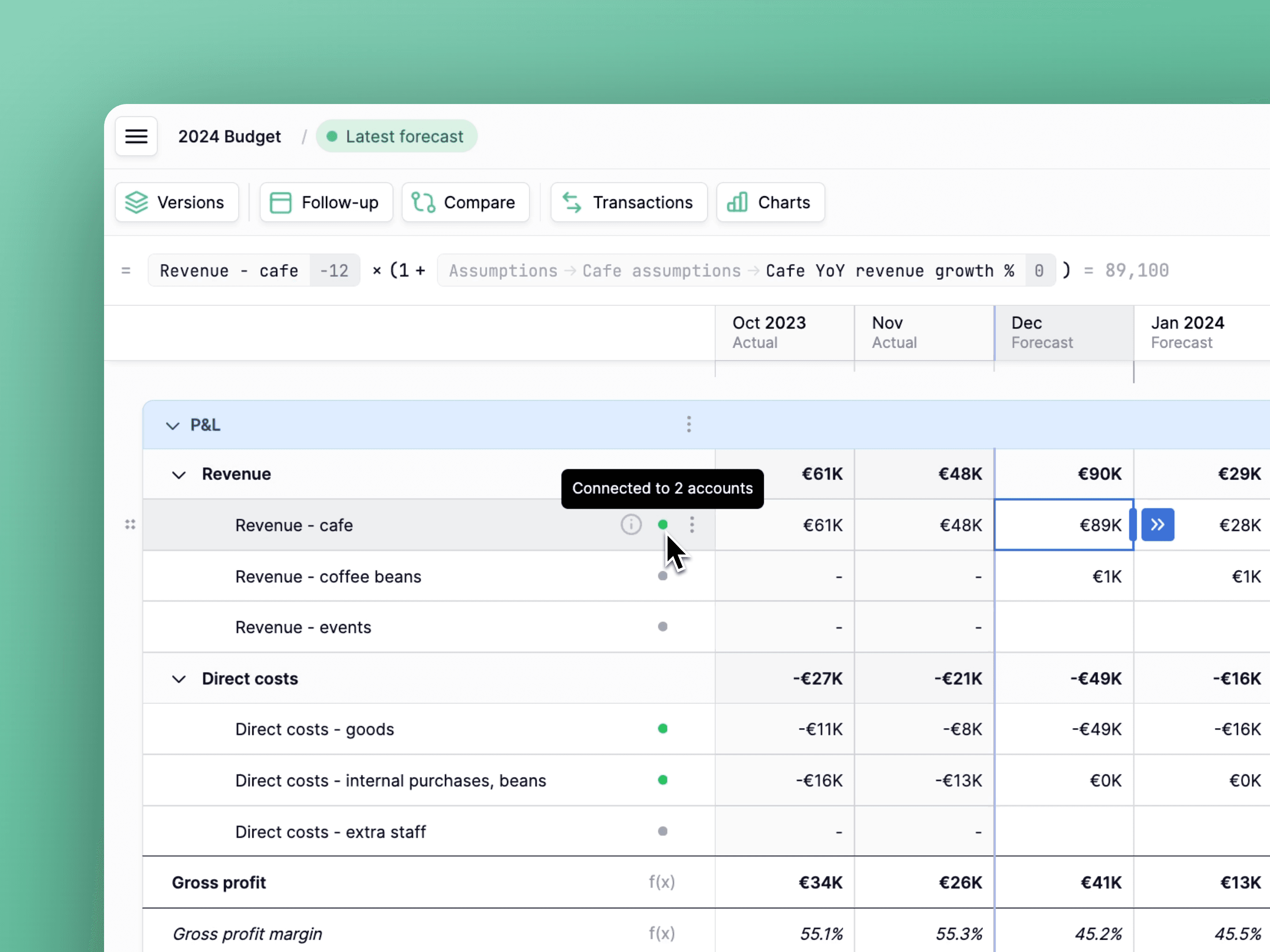Select the Gross profit margin row label

coord(247,934)
